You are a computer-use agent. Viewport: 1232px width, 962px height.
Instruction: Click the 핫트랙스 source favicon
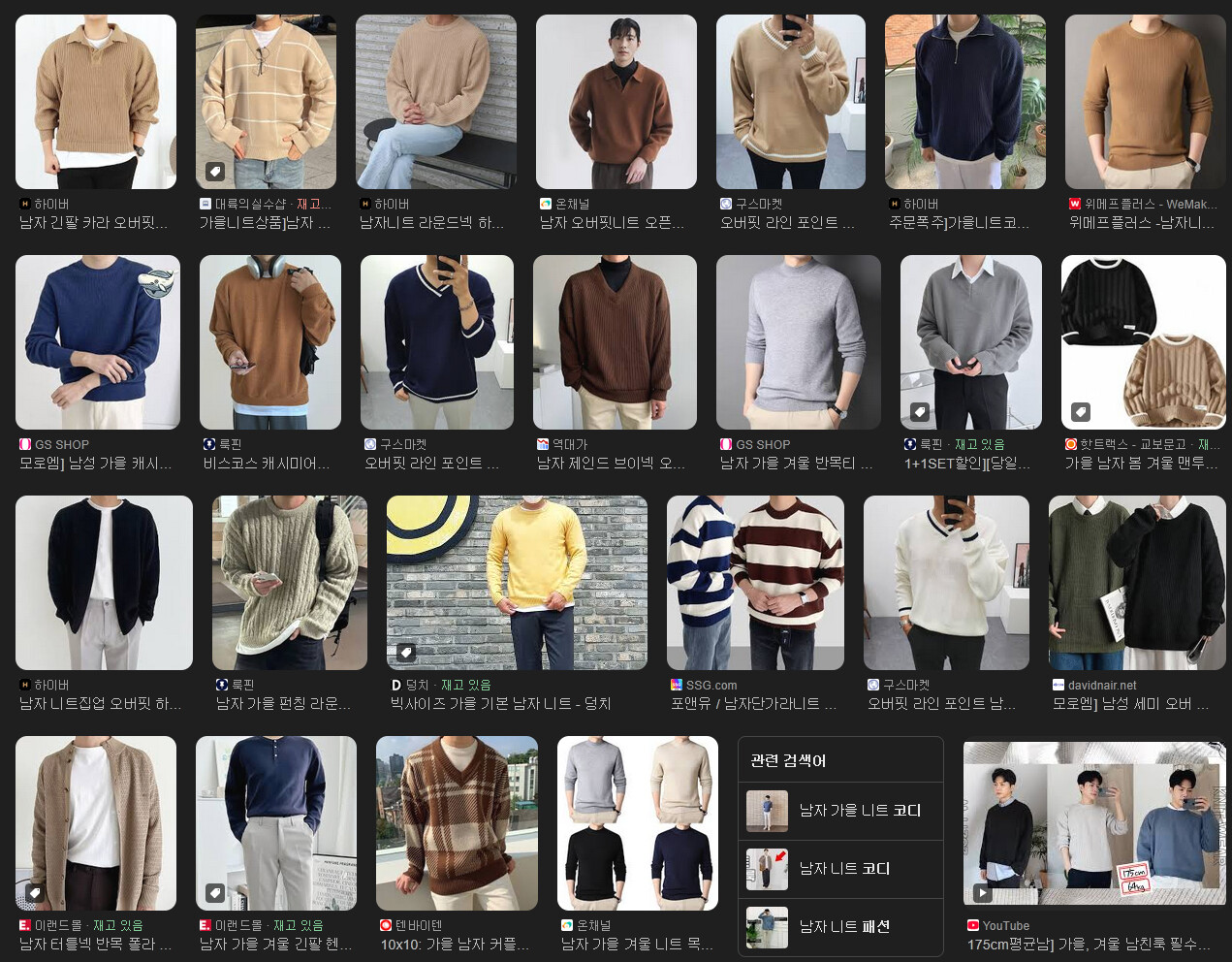click(x=1071, y=444)
